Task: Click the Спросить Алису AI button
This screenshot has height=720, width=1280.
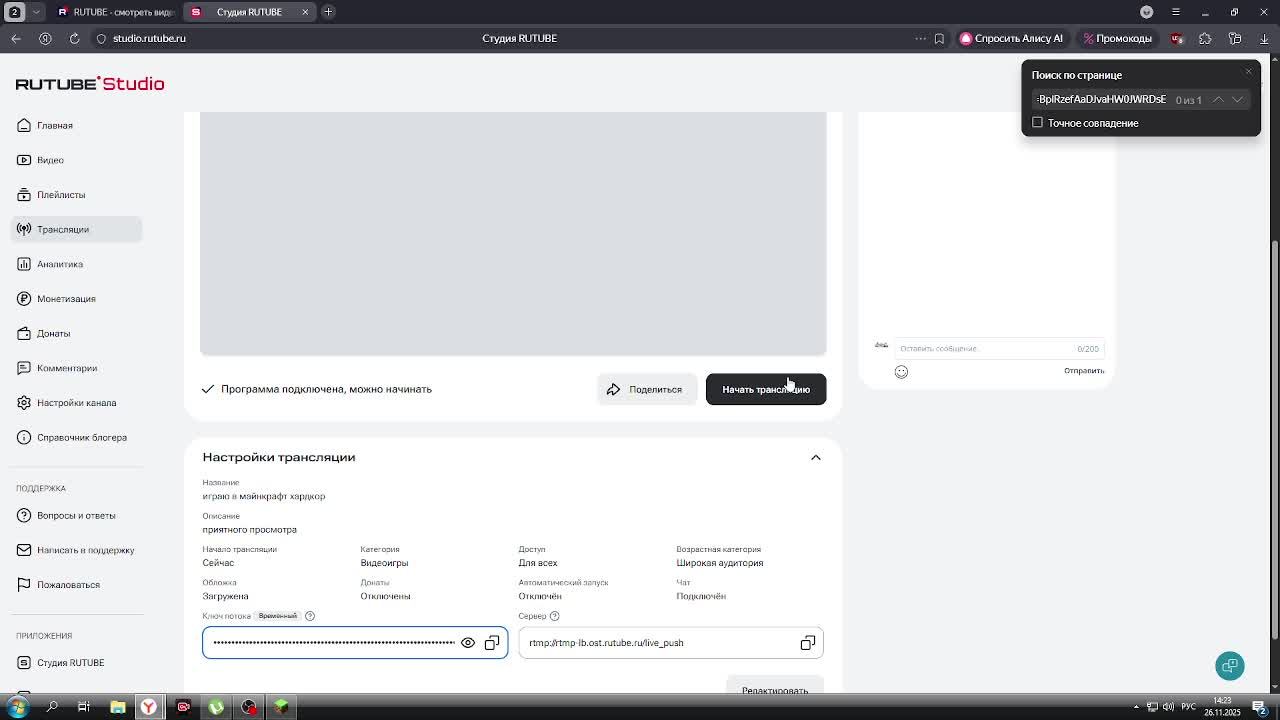Action: point(1012,38)
